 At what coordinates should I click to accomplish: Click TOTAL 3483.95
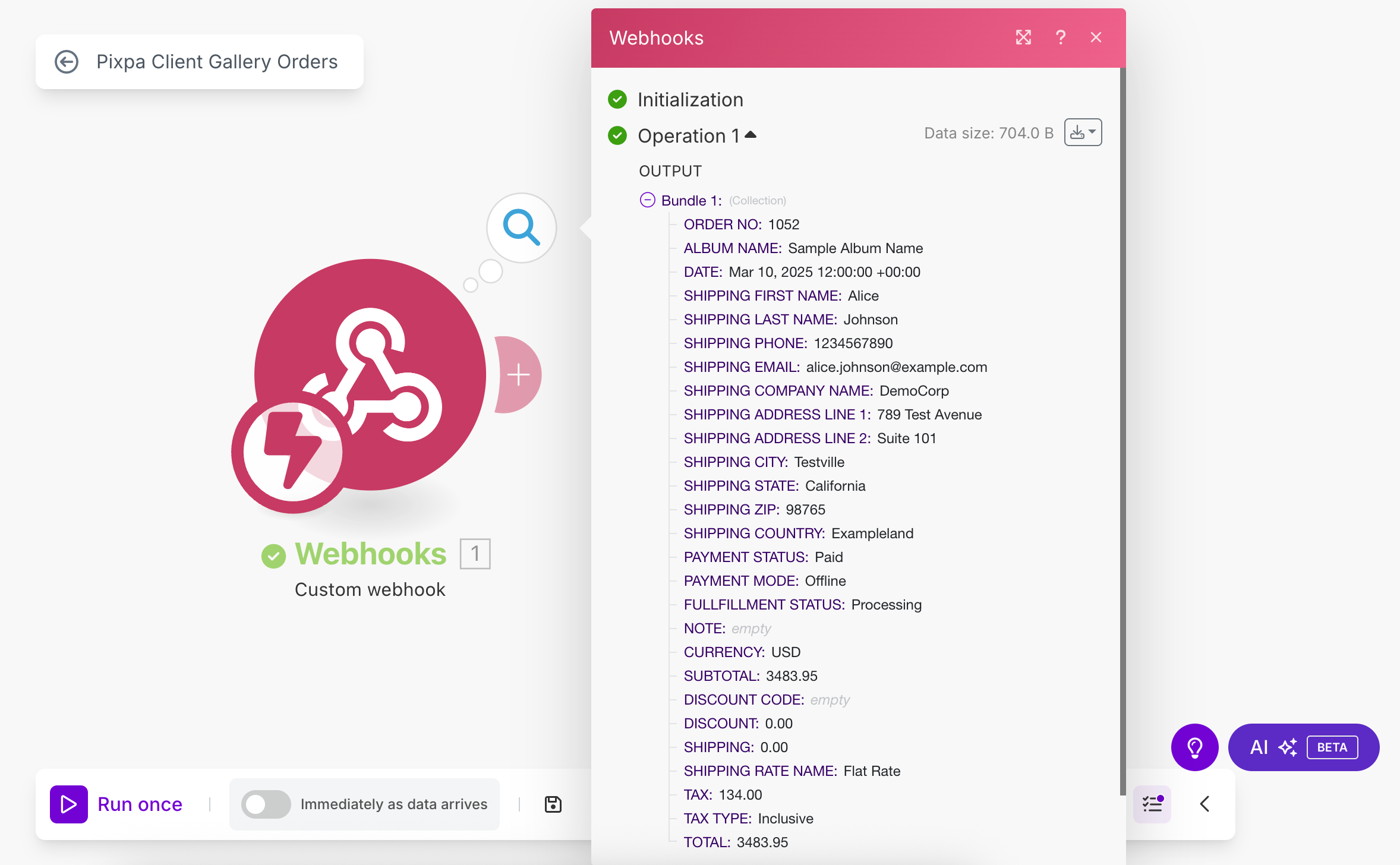(x=736, y=842)
